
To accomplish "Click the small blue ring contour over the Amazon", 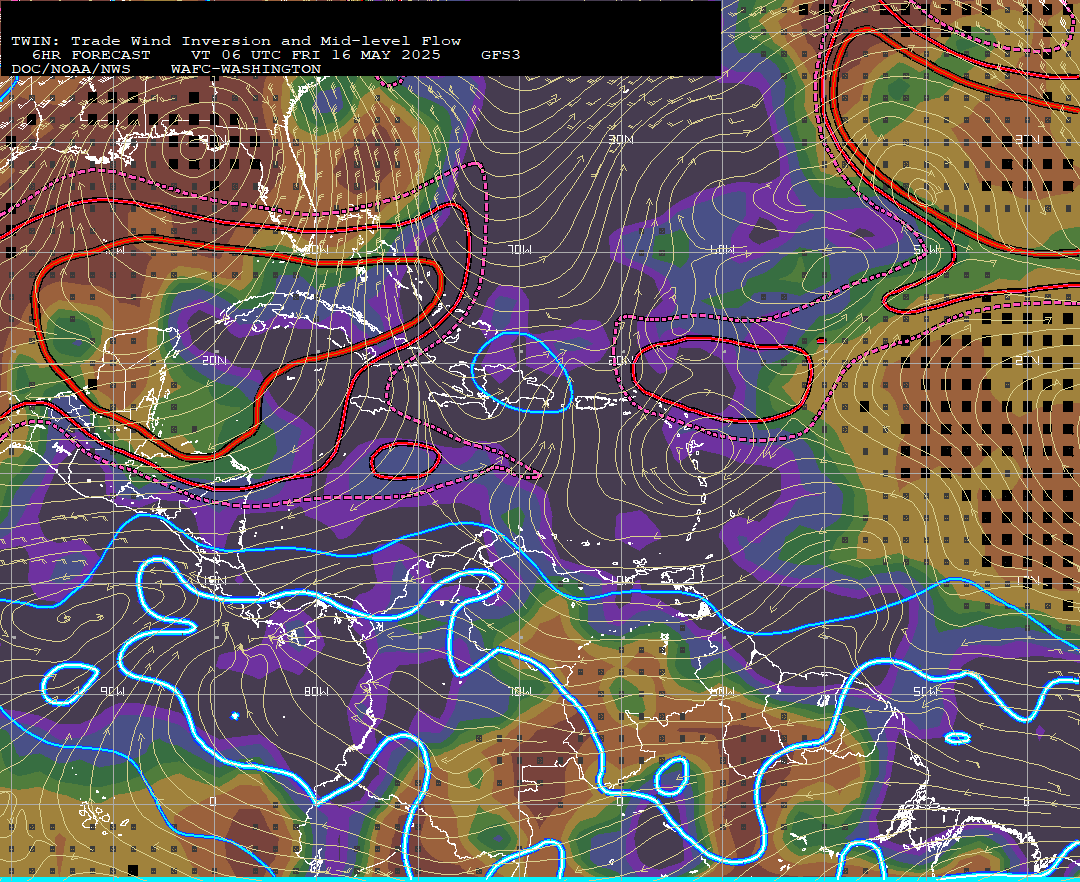I will (671, 776).
